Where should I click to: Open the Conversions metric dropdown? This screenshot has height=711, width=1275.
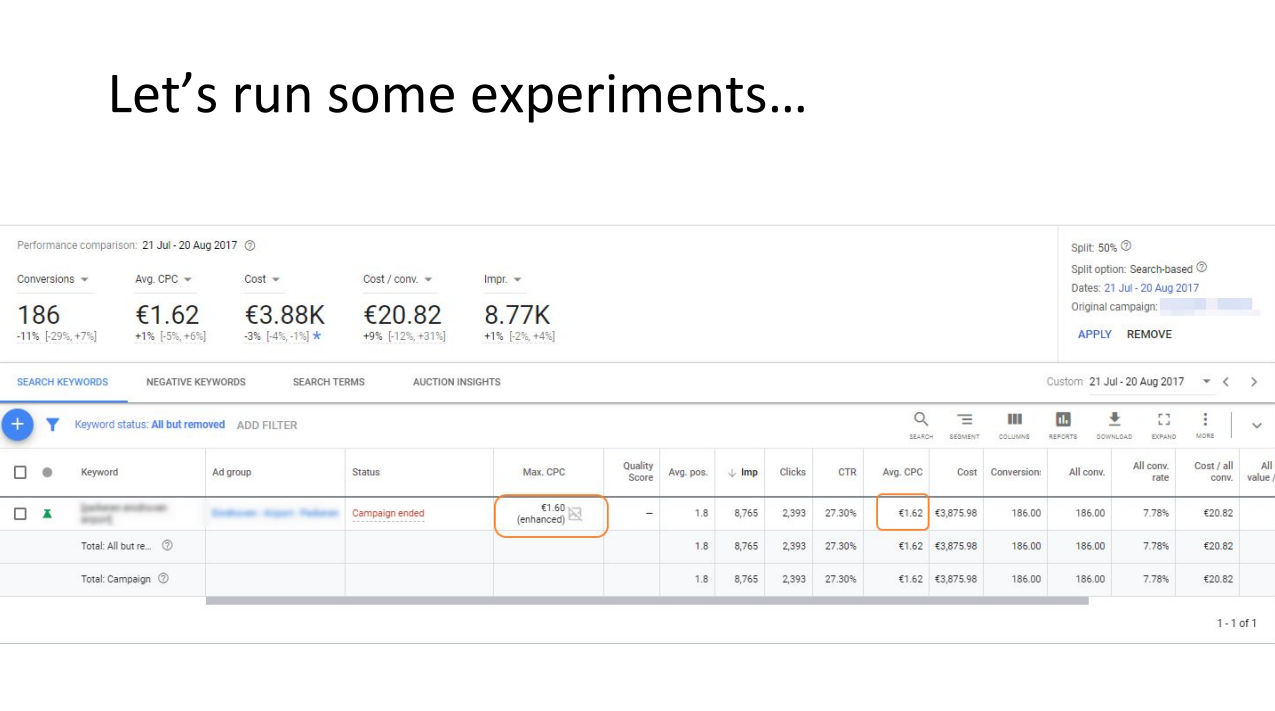point(53,279)
